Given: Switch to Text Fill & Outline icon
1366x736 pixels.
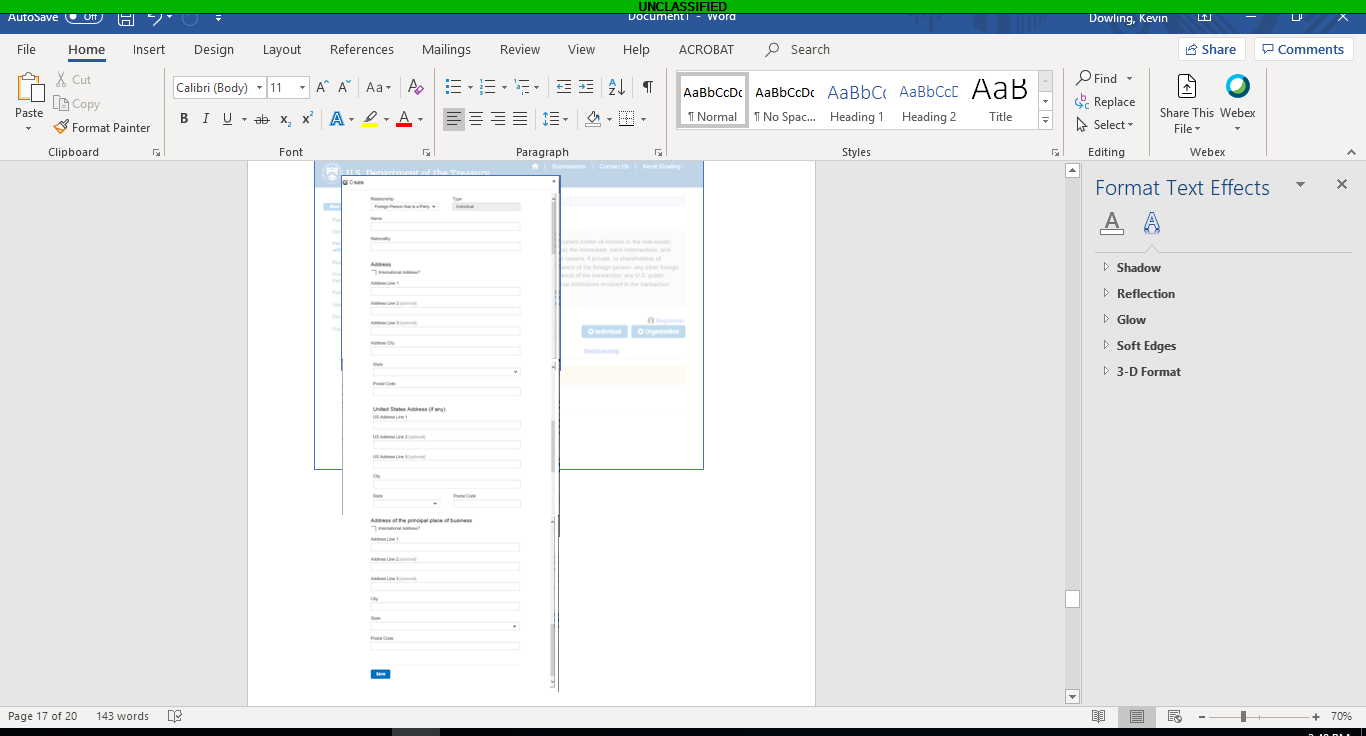Looking at the screenshot, I should point(1111,223).
